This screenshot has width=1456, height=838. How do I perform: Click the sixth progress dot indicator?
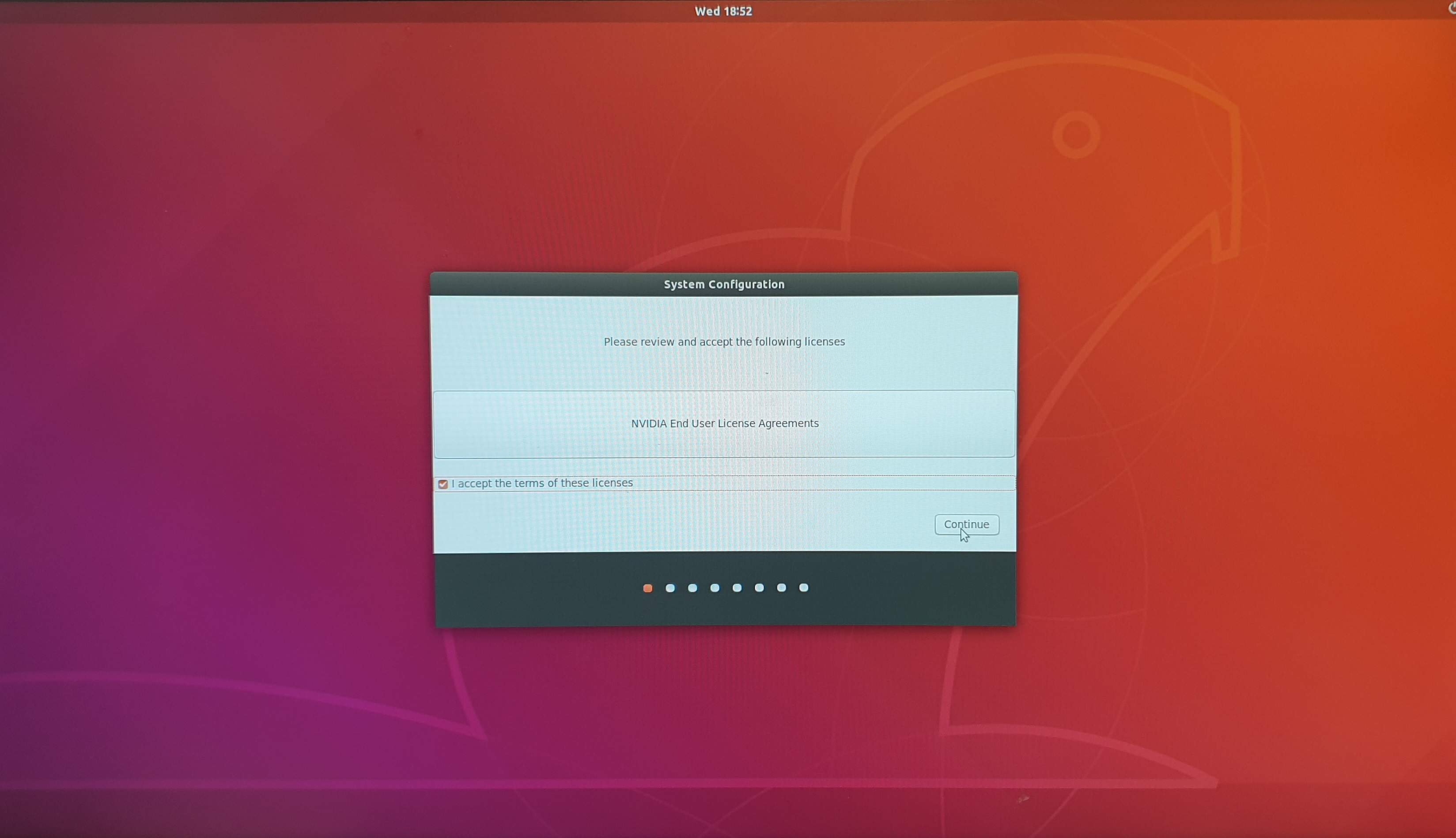pos(759,588)
